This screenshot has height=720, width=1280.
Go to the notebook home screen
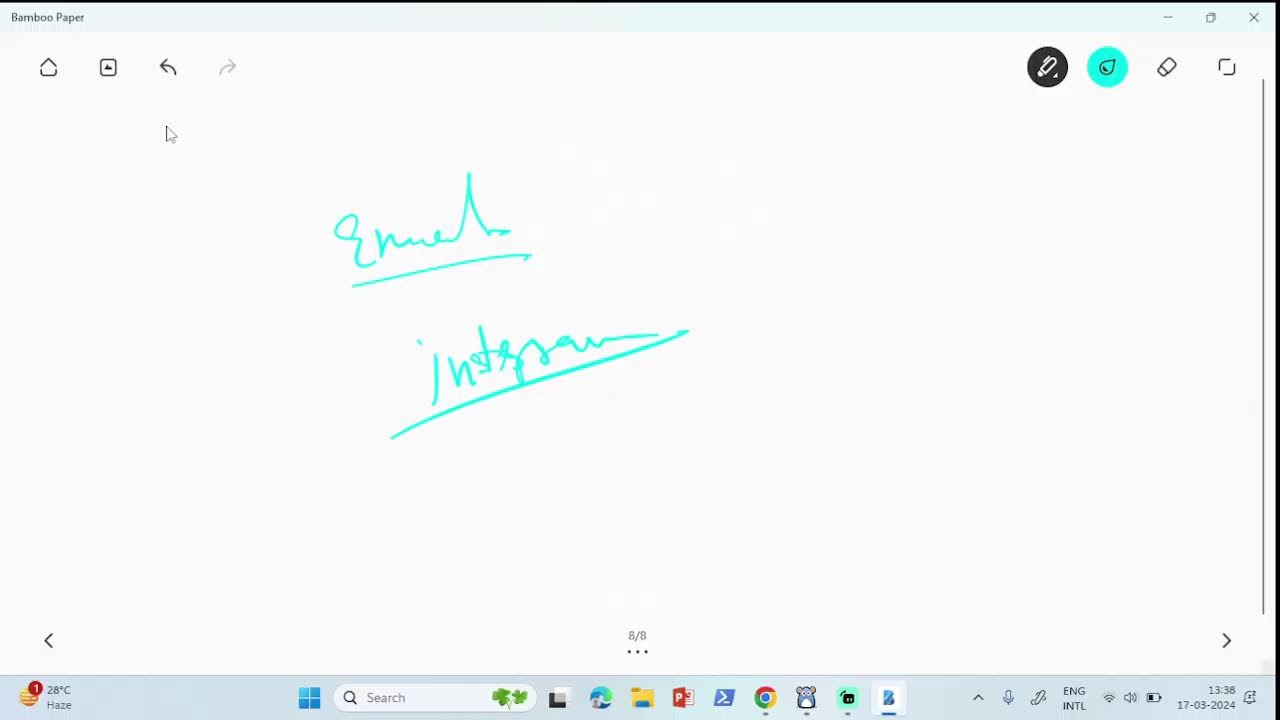pos(48,67)
